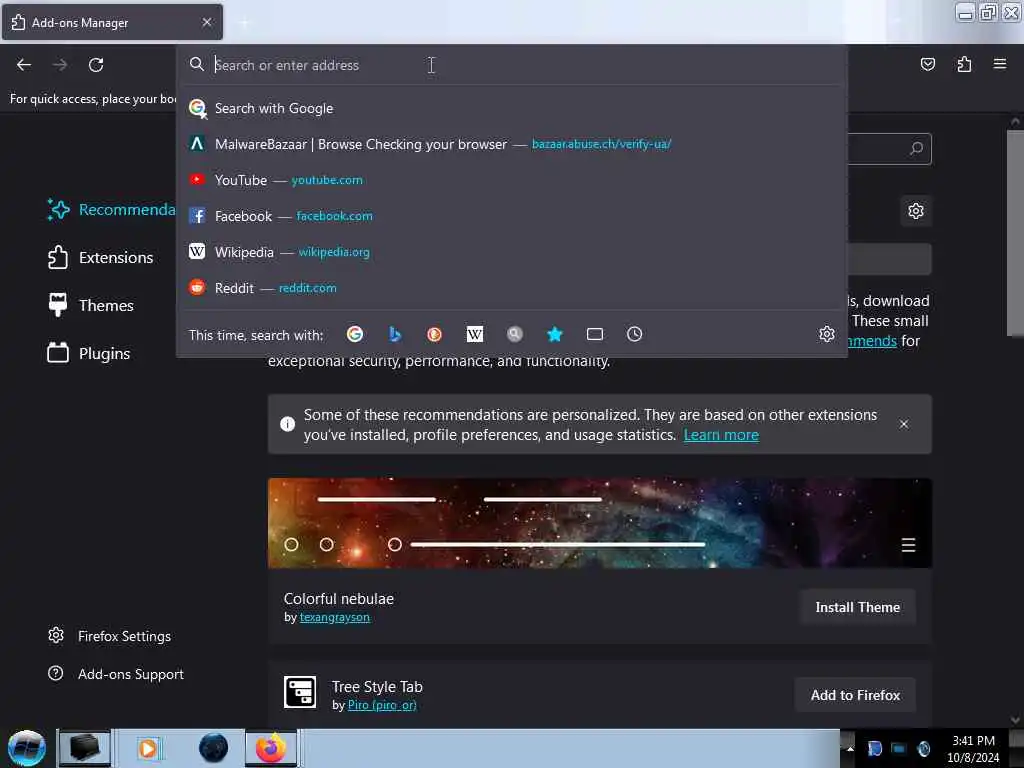Open author Piro (piro_or) link
The width and height of the screenshot is (1024, 768).
tap(382, 705)
